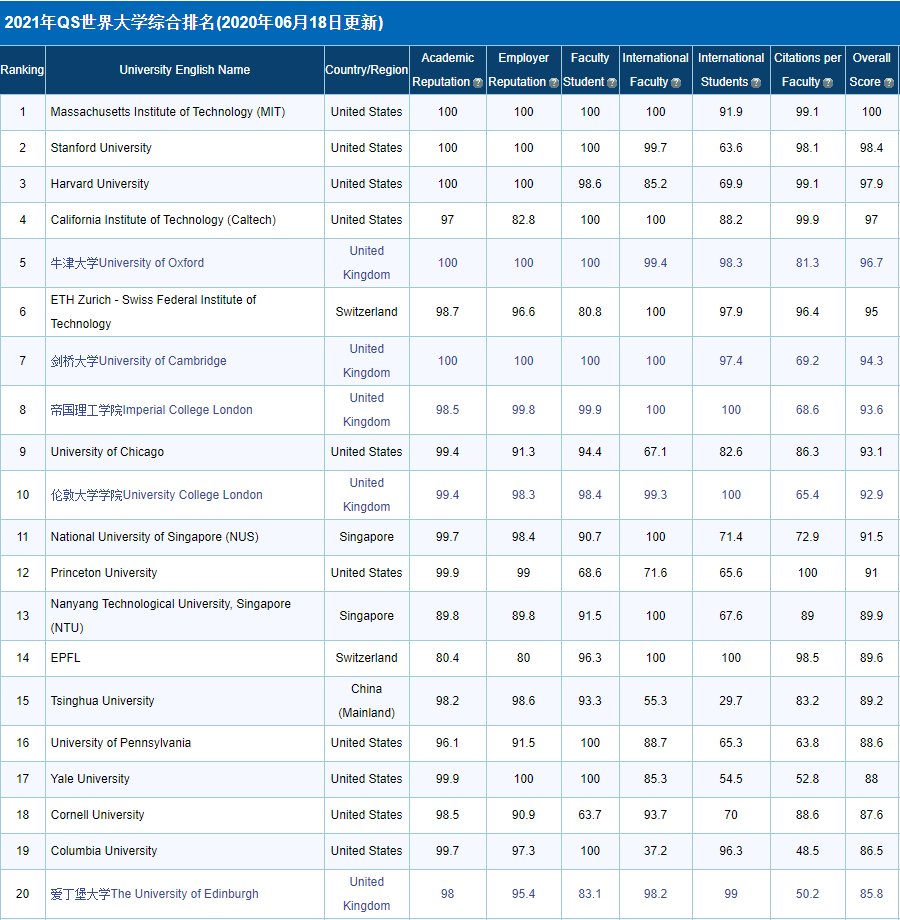Click University of Chicago's overall score 93.1
Viewport: 900px width, 920px height.
pyautogui.click(x=871, y=452)
